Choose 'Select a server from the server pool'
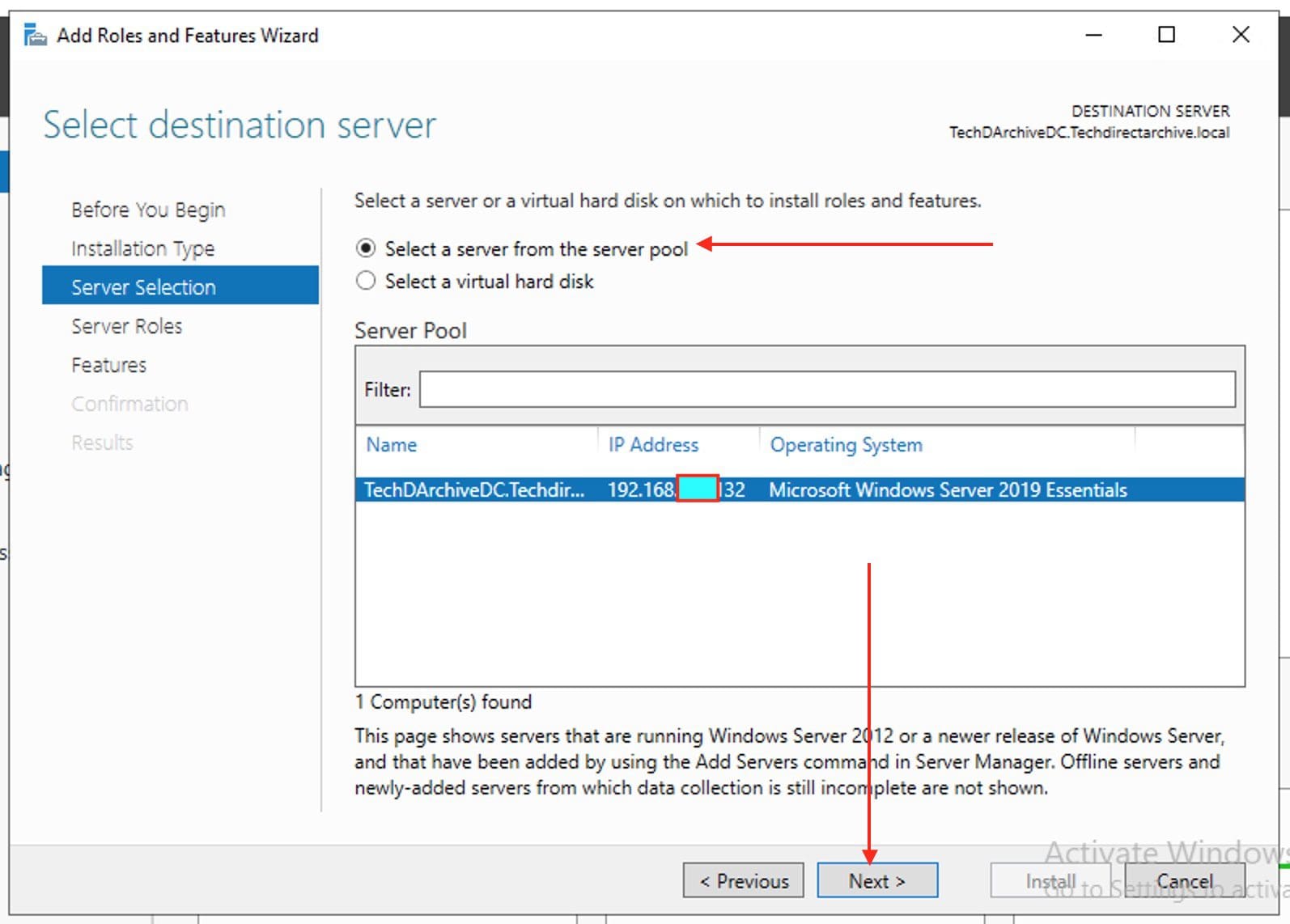The width and height of the screenshot is (1290, 924). [367, 248]
